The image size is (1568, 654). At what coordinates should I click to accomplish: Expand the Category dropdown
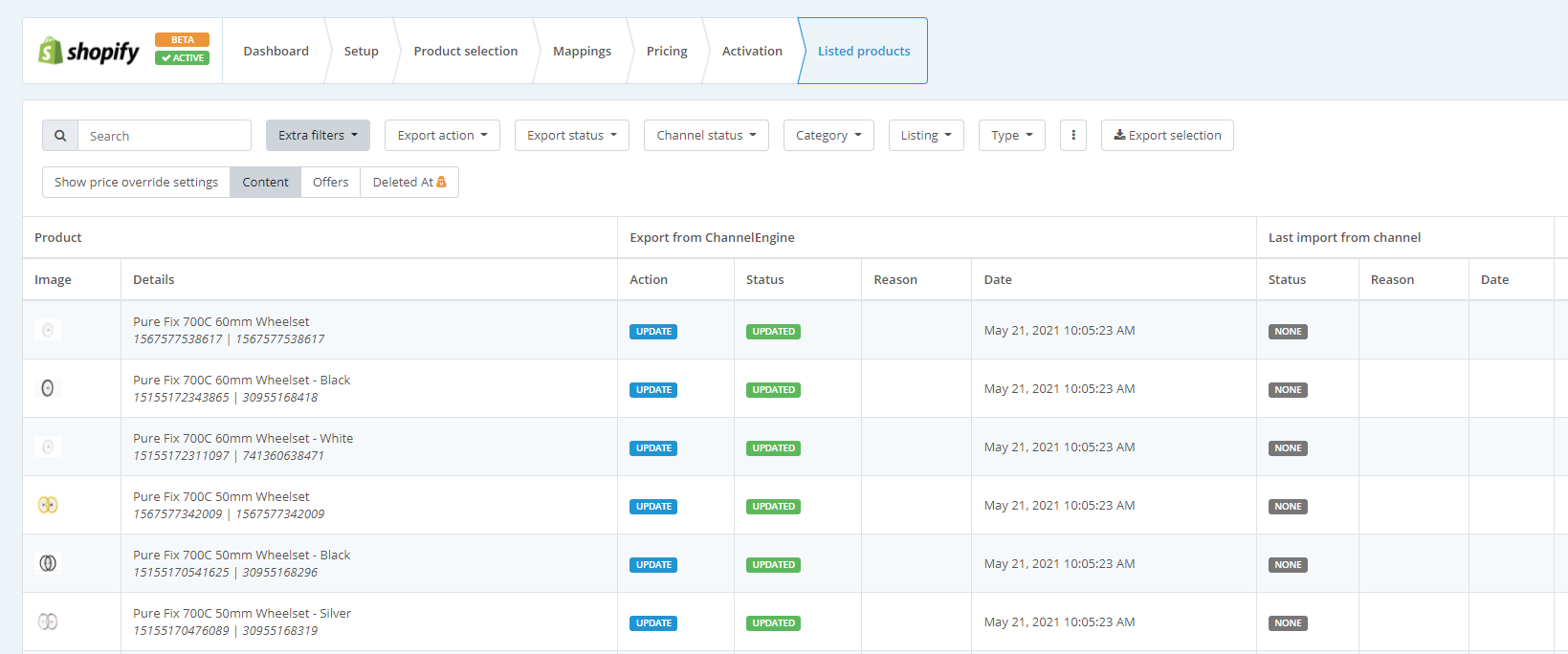coord(828,135)
